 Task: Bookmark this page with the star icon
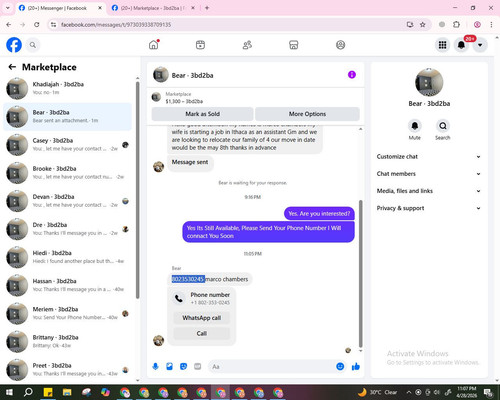(x=423, y=24)
